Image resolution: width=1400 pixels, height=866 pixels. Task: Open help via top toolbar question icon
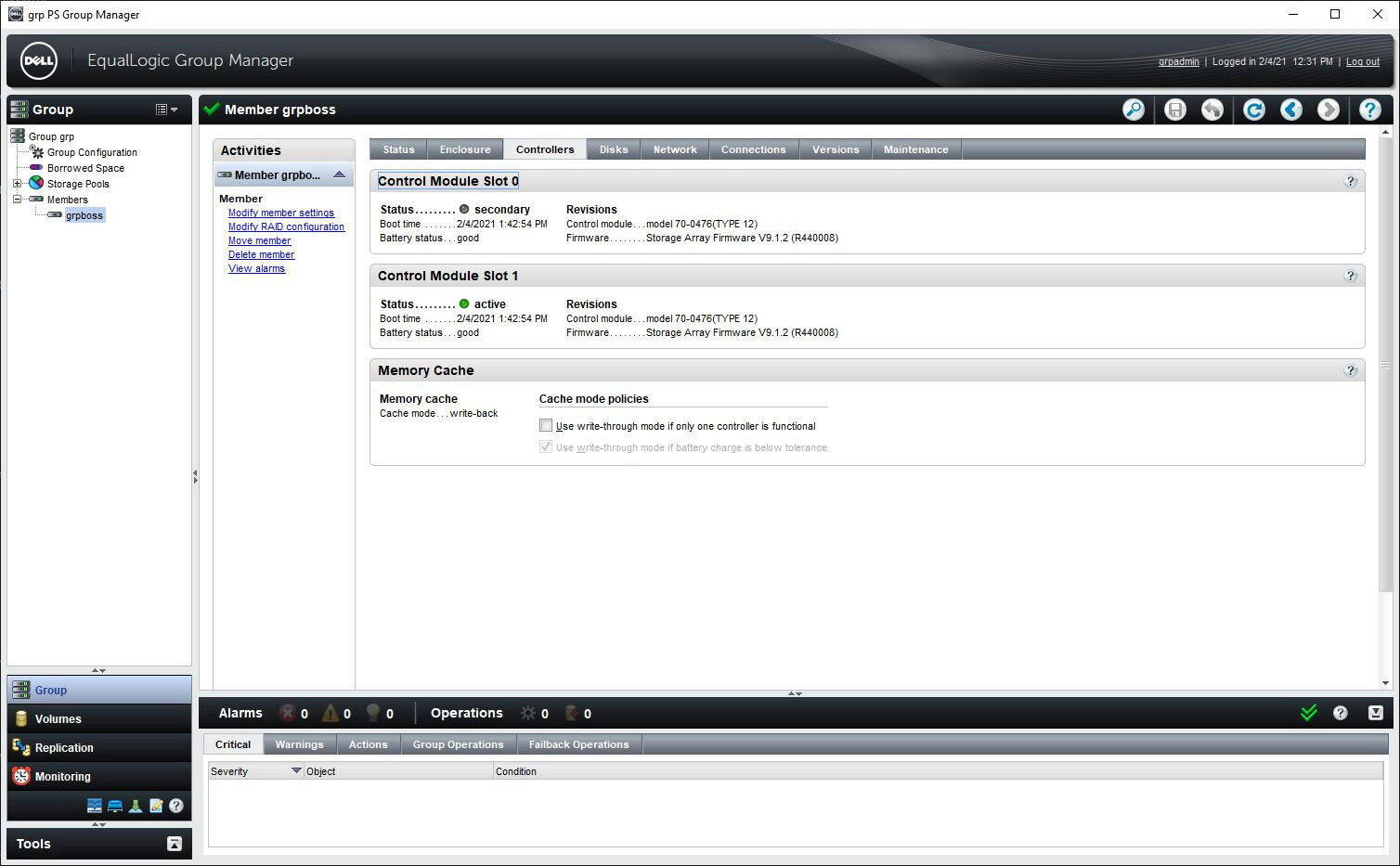(x=1370, y=110)
